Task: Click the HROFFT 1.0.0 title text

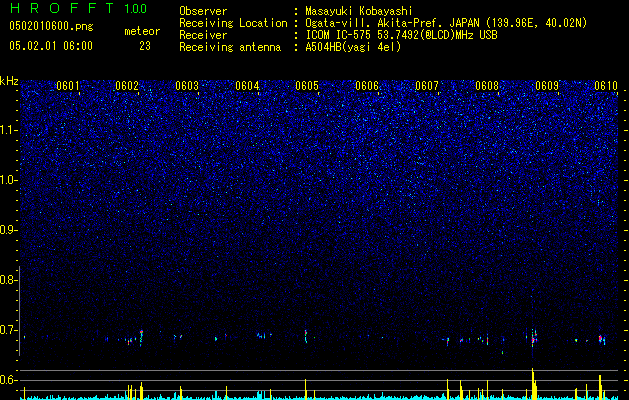Action: 78,8
